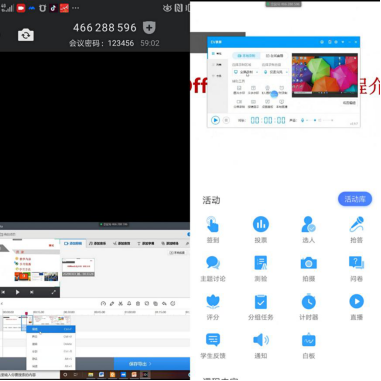The width and height of the screenshot is (381, 381).
Task: Open the 投票 voting activity
Action: (261, 224)
